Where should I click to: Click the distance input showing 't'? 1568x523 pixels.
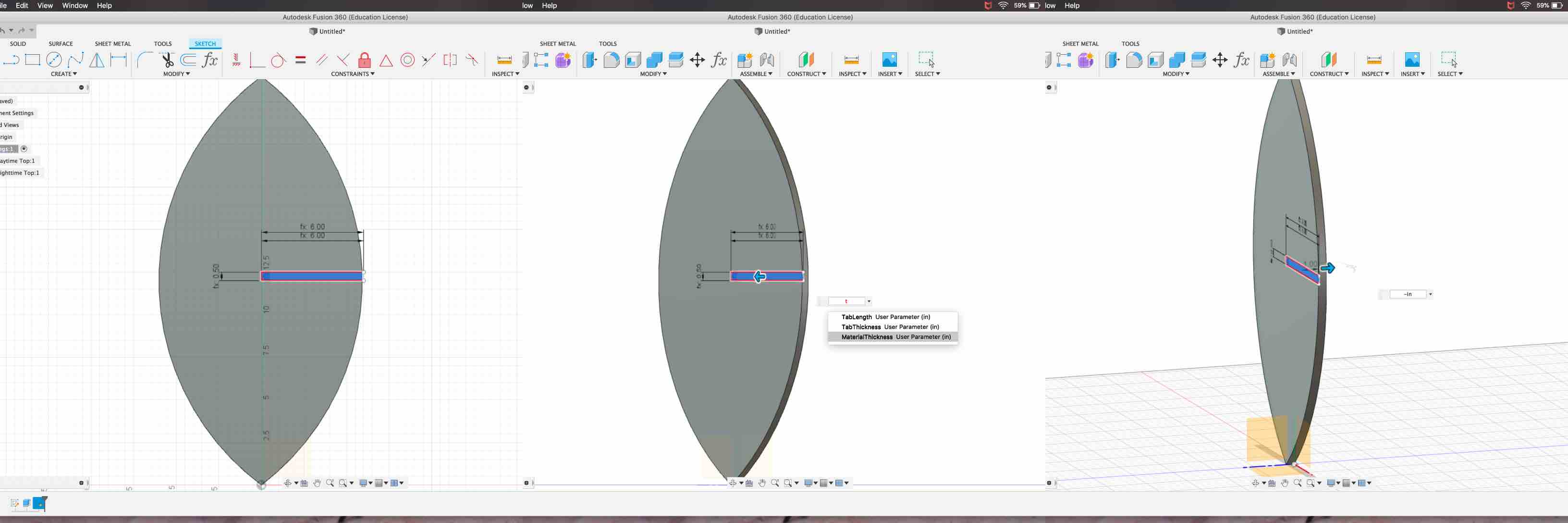(x=846, y=301)
